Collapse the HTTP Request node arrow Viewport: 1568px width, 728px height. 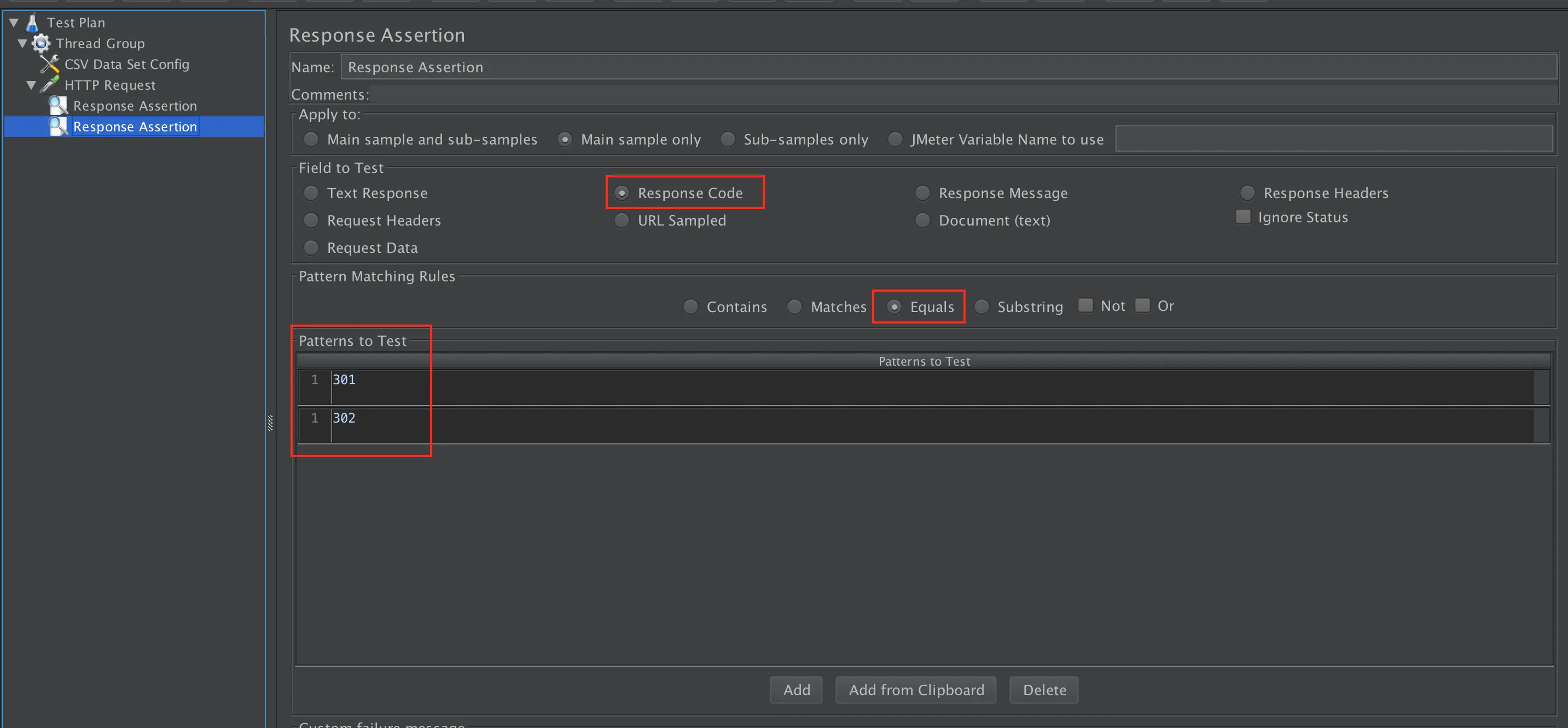pos(31,85)
